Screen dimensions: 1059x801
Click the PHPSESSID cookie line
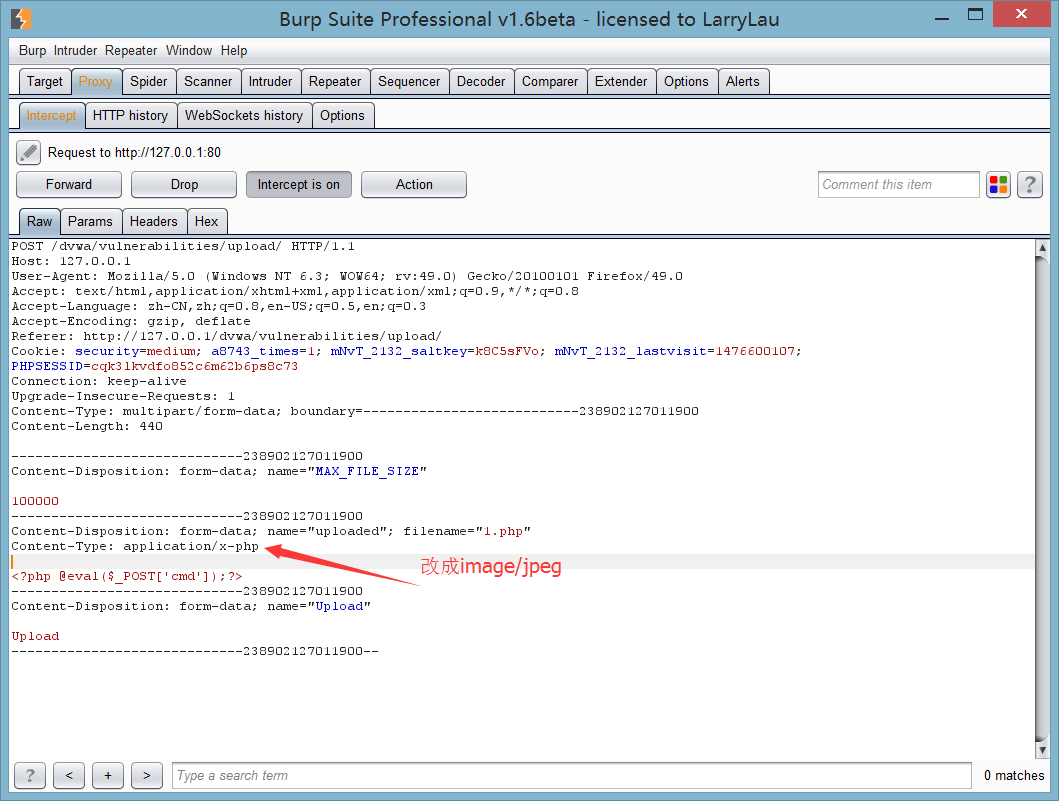[155, 366]
